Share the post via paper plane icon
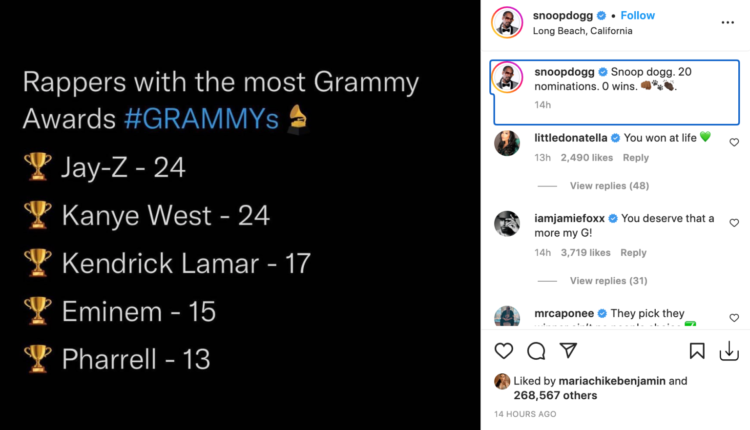The image size is (750, 430). click(x=568, y=351)
